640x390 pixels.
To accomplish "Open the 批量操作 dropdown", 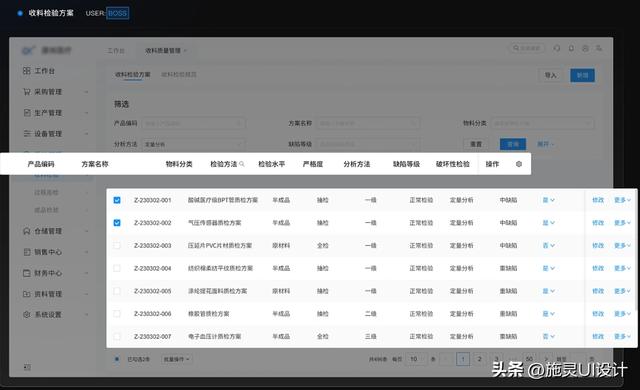I will point(176,359).
